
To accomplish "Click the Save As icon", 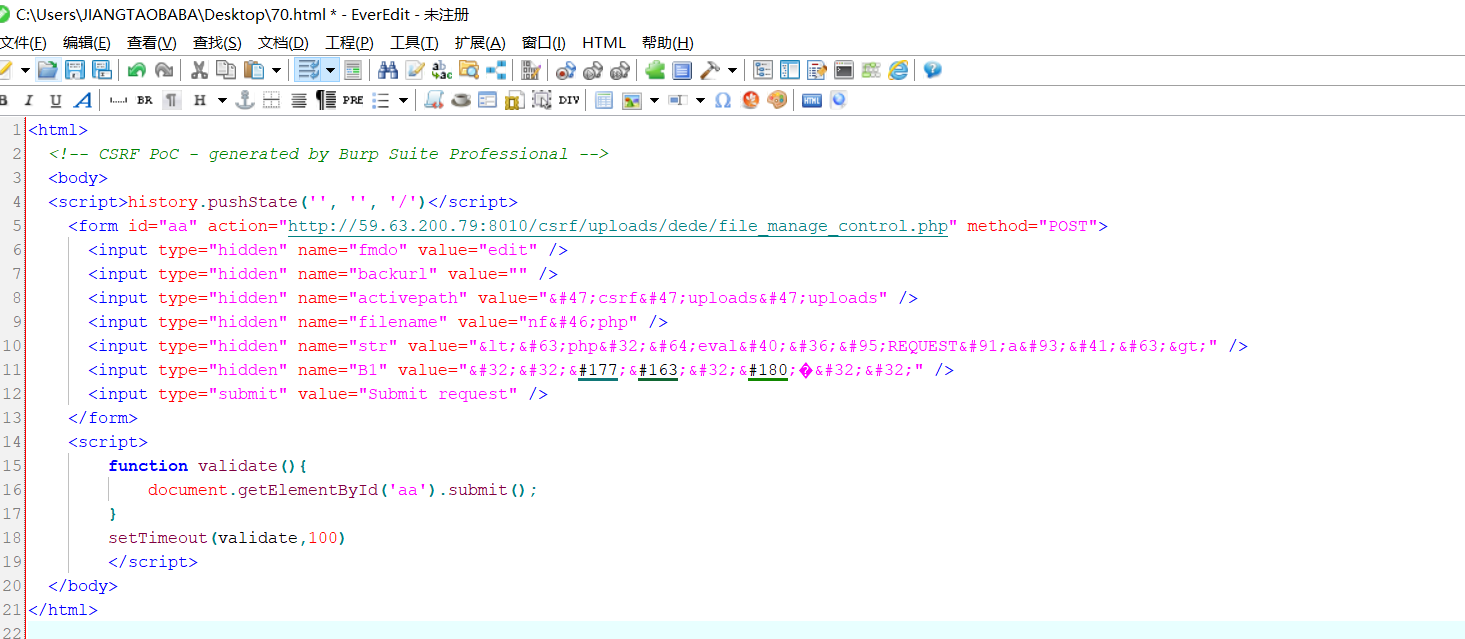I will (x=102, y=70).
